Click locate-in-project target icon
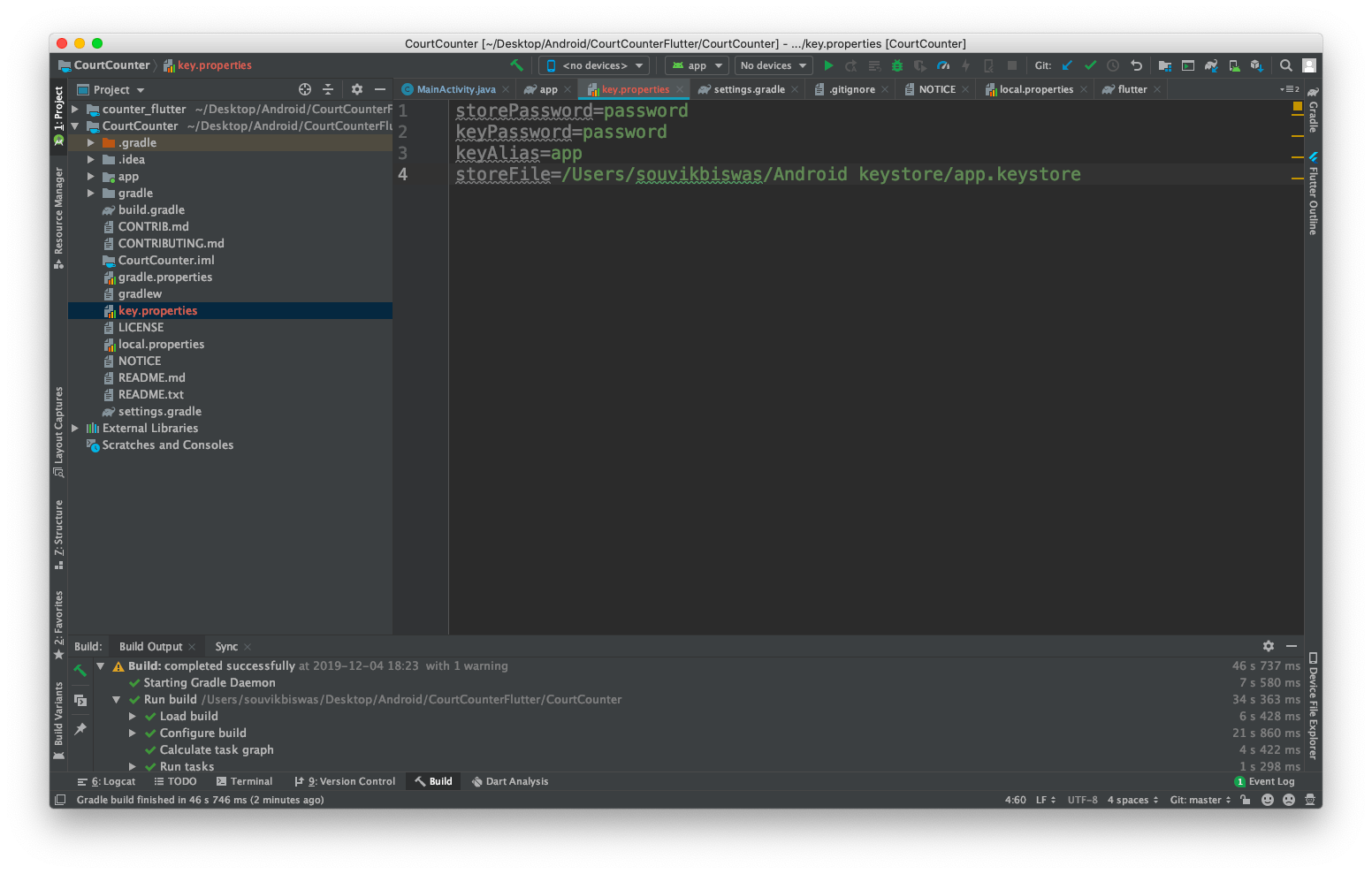The width and height of the screenshot is (1372, 874). point(305,89)
